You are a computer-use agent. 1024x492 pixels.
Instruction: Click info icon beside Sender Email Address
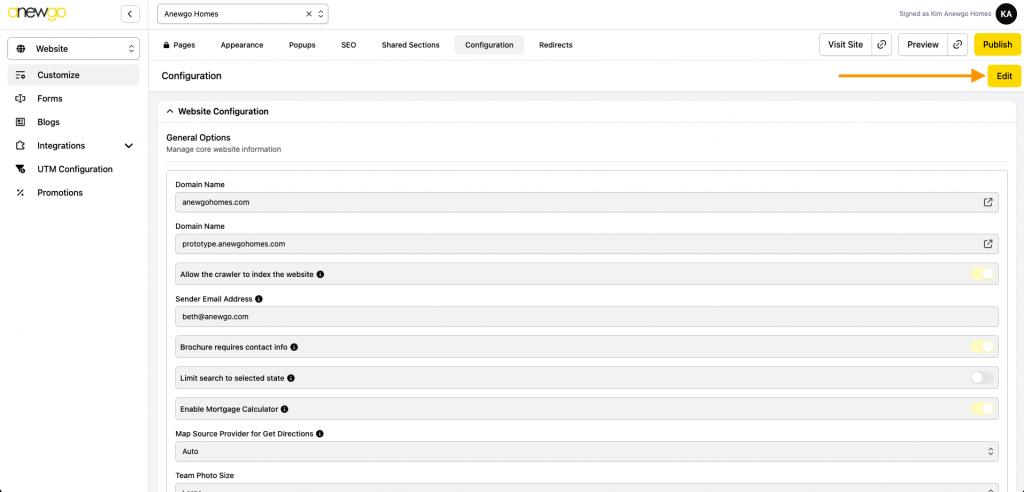259,299
